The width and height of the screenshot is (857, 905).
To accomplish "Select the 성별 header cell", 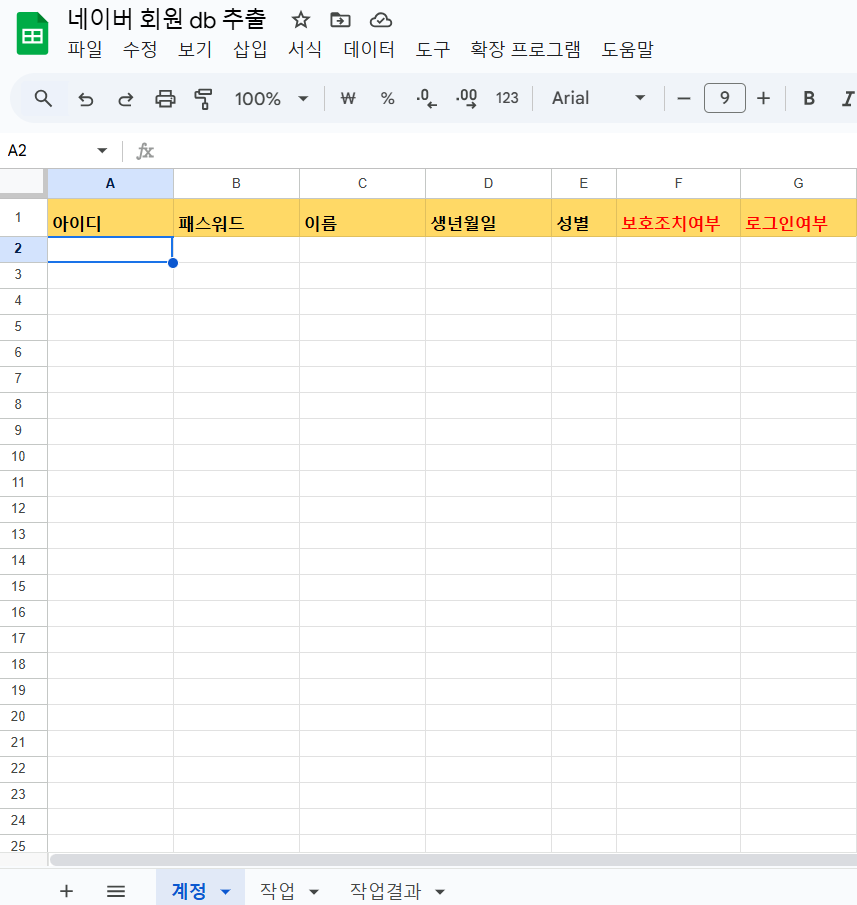I will pyautogui.click(x=583, y=218).
